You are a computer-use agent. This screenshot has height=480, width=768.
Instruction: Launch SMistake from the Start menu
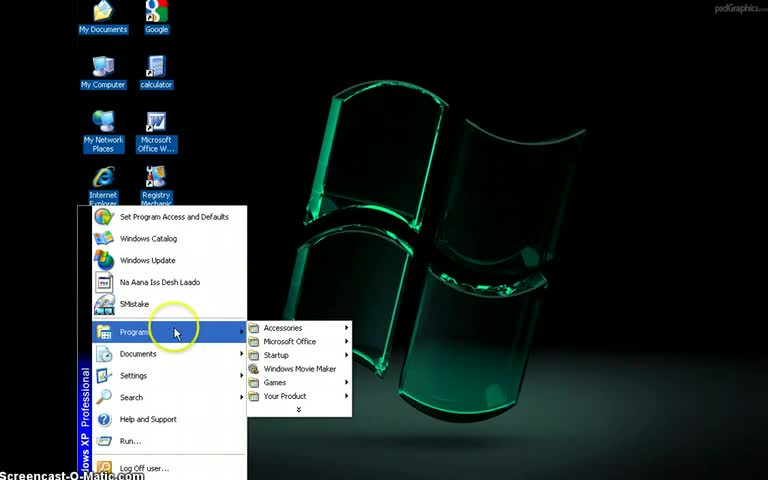[169, 304]
